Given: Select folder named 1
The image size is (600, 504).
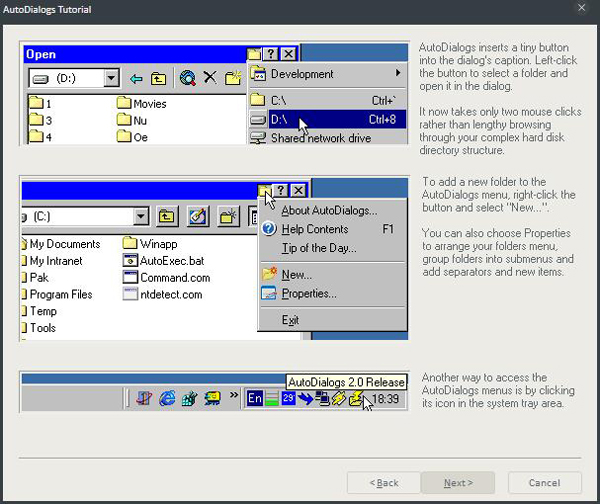Looking at the screenshot, I should point(40,103).
